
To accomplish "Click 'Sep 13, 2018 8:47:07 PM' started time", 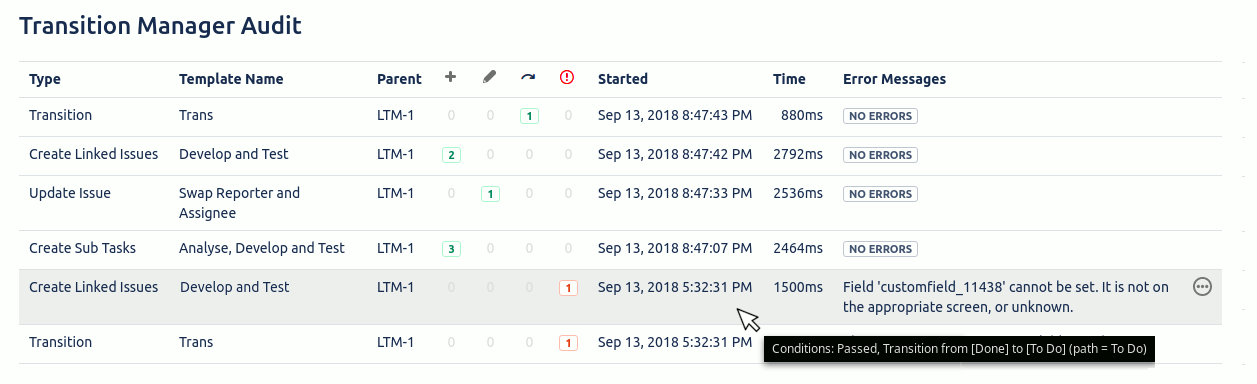I will [675, 248].
